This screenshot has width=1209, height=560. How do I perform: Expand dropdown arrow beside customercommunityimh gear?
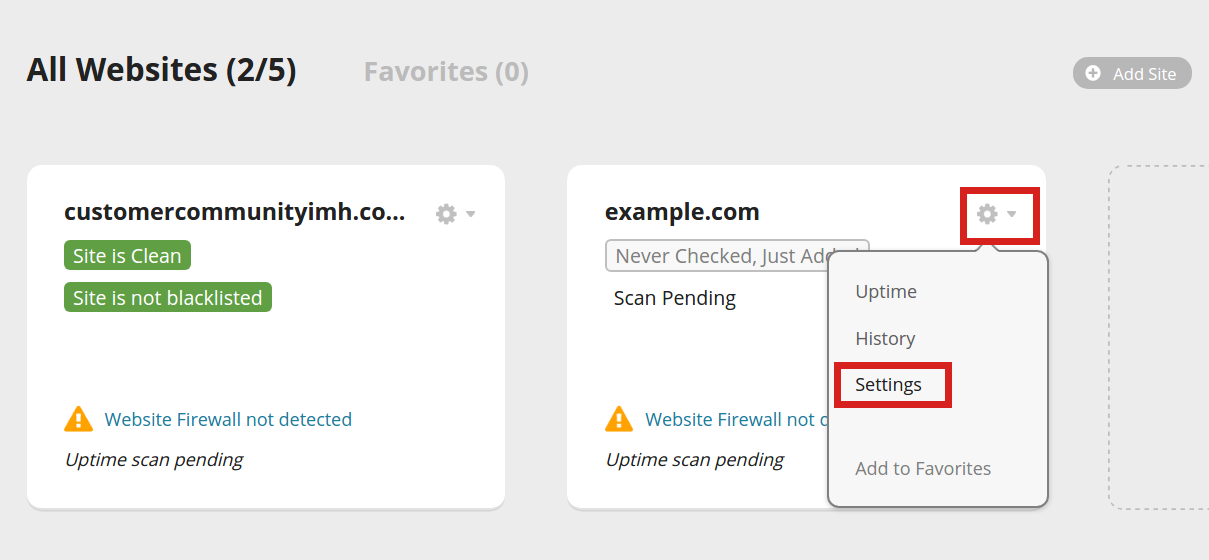[471, 214]
